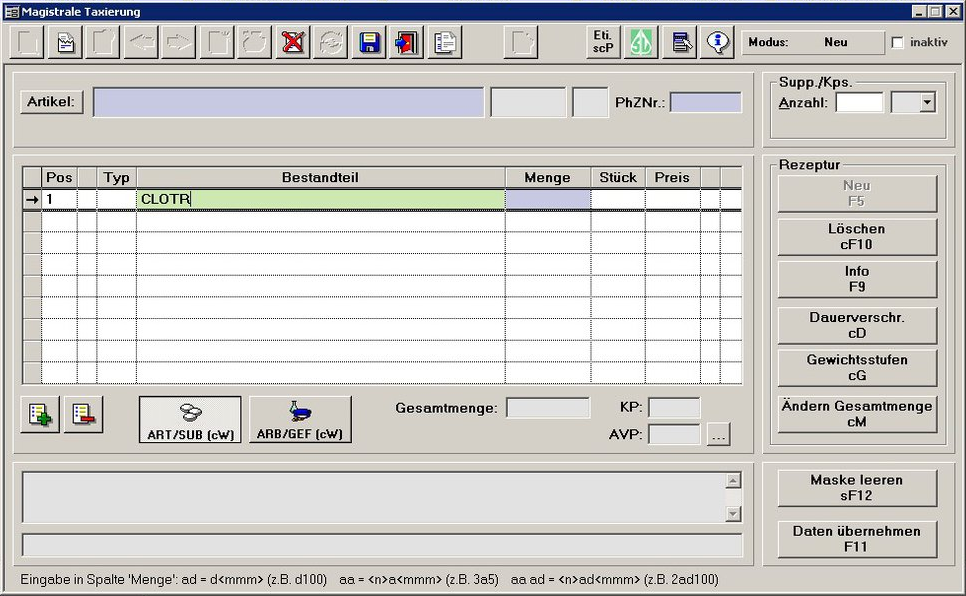Image resolution: width=966 pixels, height=596 pixels.
Task: Click Maske leeren sF12 to clear the form
Action: pyautogui.click(x=856, y=488)
